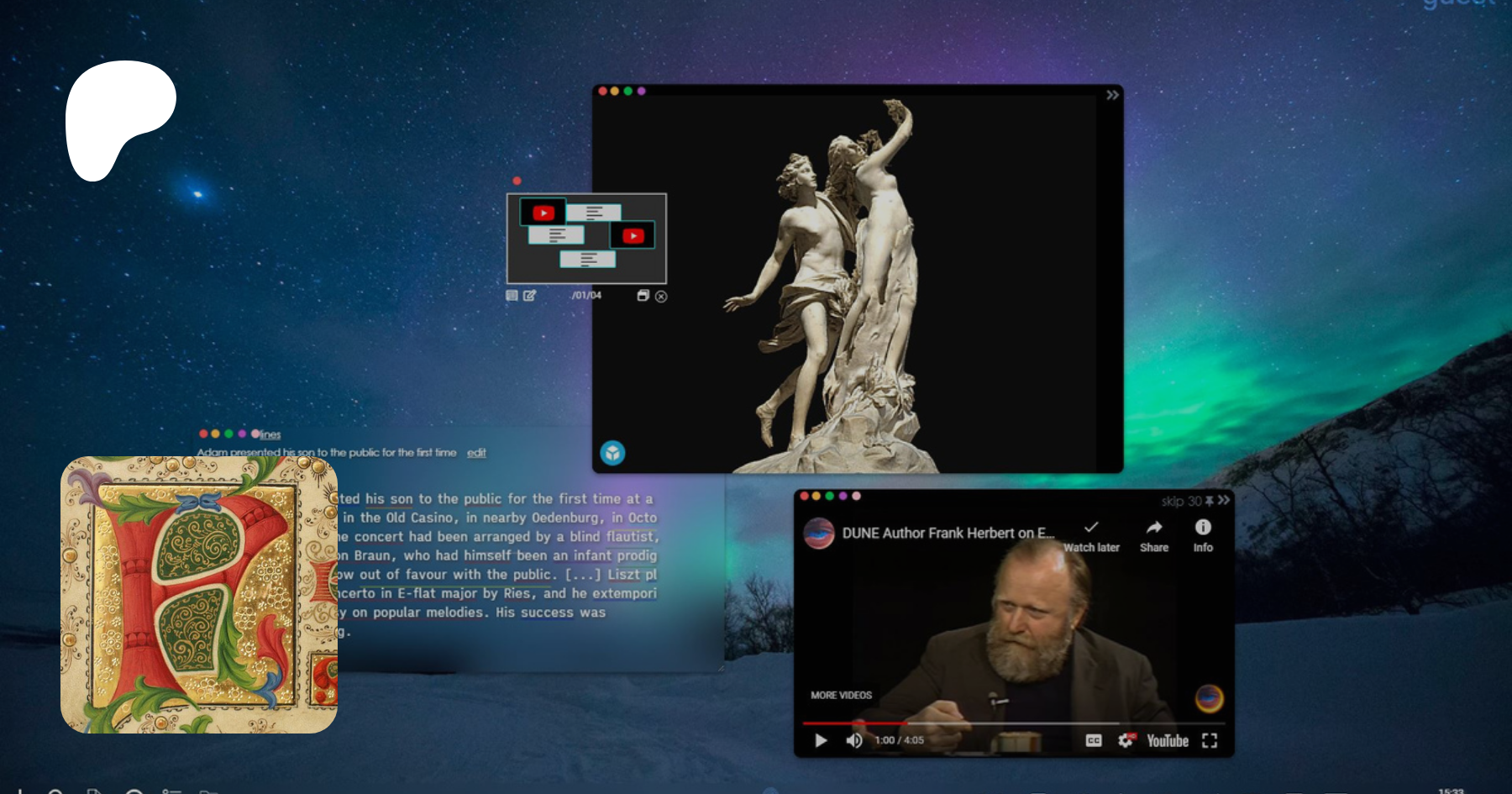1512x794 pixels.
Task: Close the workspace preview with X icon
Action: (661, 297)
